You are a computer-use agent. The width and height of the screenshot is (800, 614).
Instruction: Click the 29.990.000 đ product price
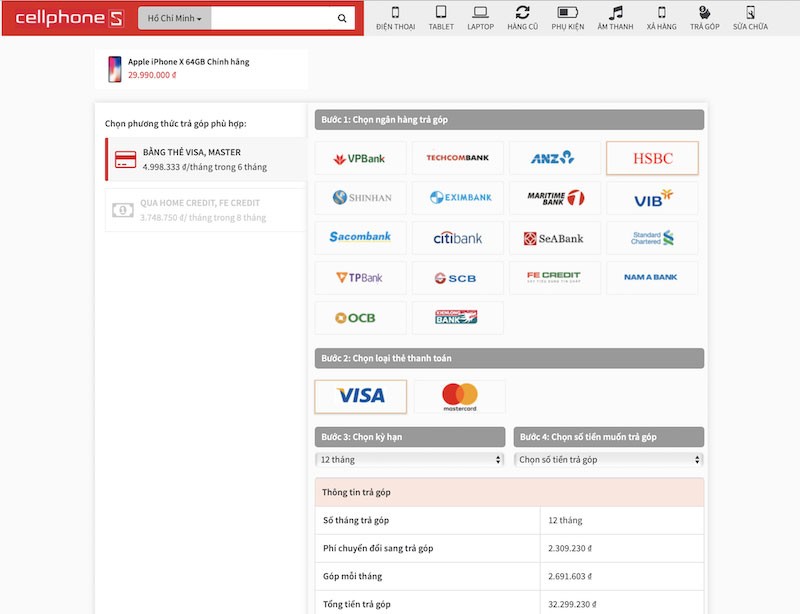tap(152, 75)
